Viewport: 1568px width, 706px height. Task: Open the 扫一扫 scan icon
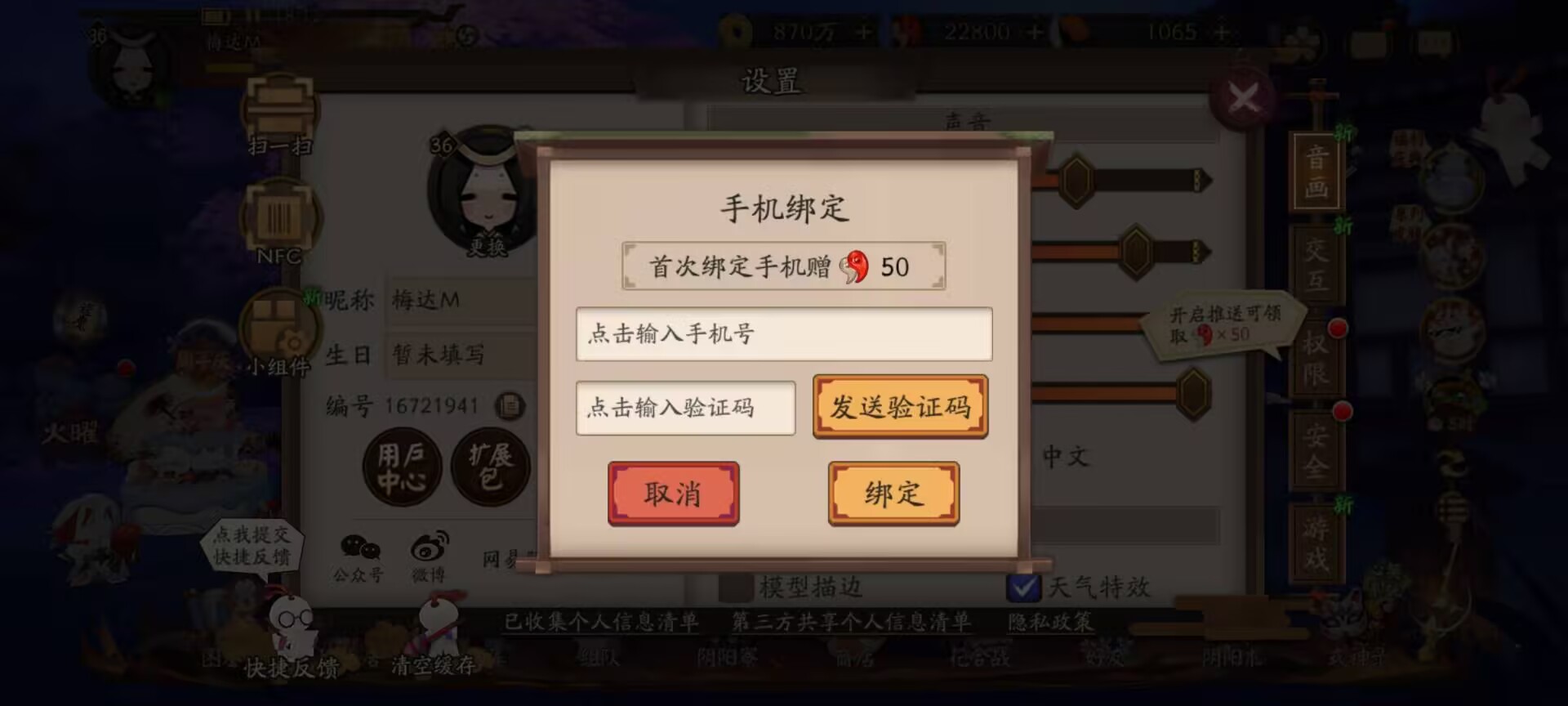pos(279,114)
